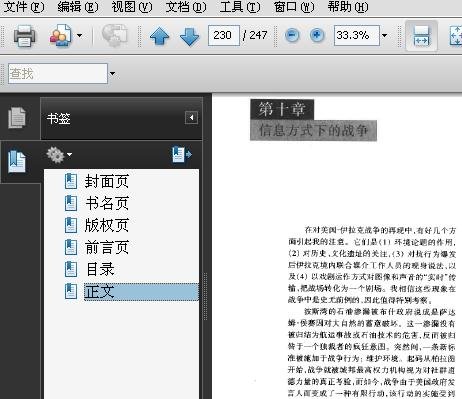Click the zoom percentage field 33.3%
The image size is (462, 399).
point(357,35)
